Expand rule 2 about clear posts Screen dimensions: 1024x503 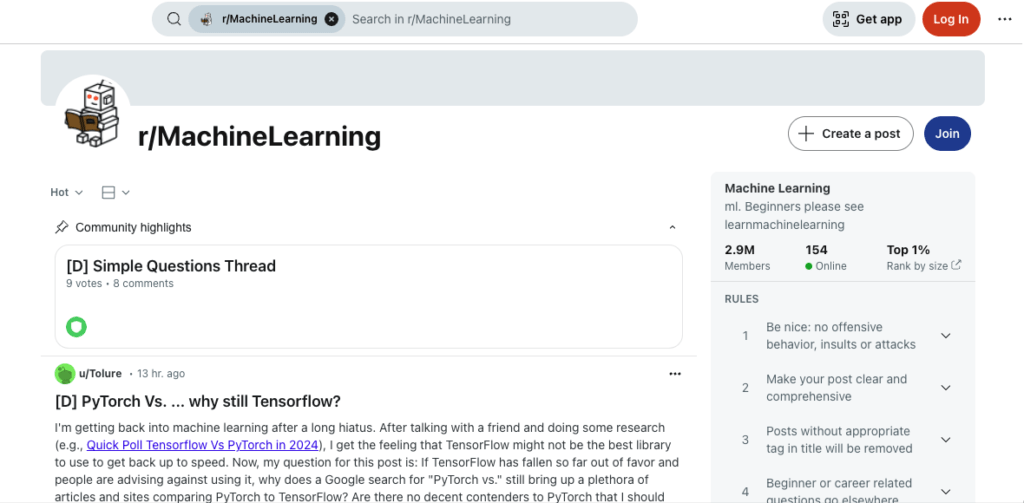[x=946, y=388]
